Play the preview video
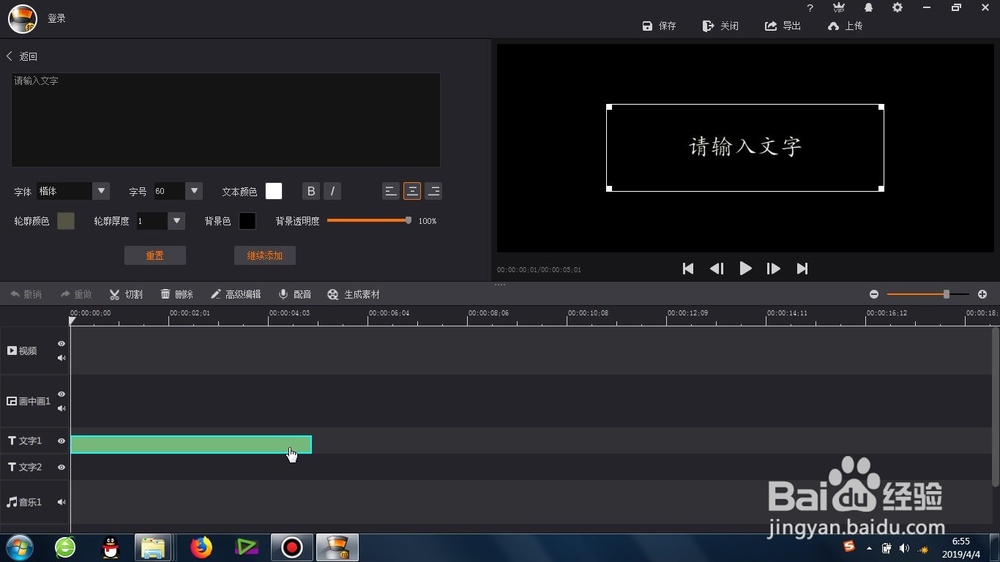 pyautogui.click(x=745, y=269)
